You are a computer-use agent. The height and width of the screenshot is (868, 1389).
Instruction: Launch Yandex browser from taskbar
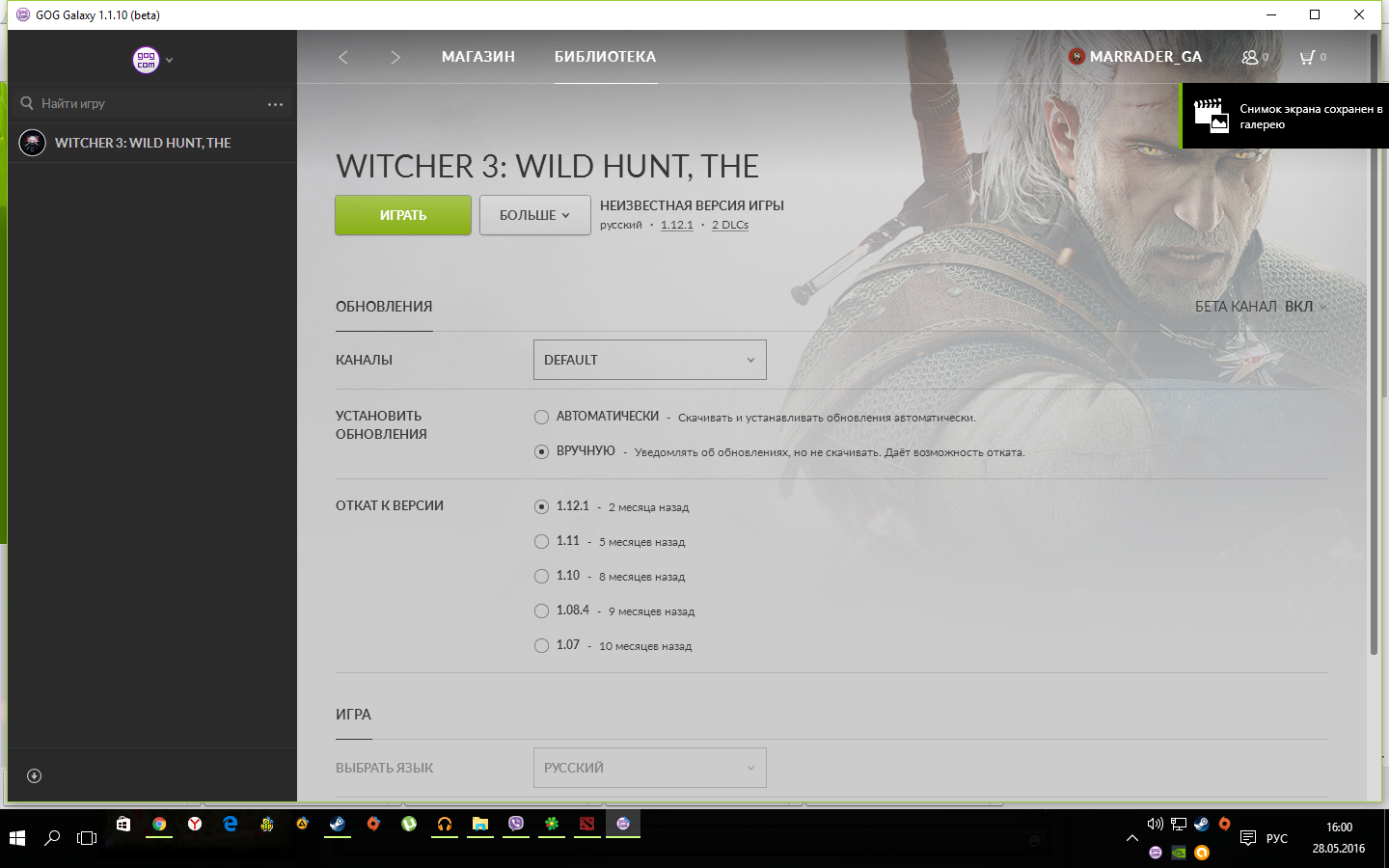pos(195,824)
